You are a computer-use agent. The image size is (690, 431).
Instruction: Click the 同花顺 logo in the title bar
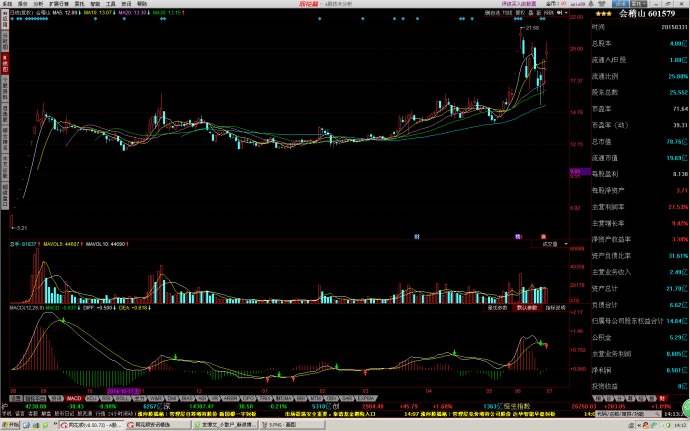pos(308,4)
